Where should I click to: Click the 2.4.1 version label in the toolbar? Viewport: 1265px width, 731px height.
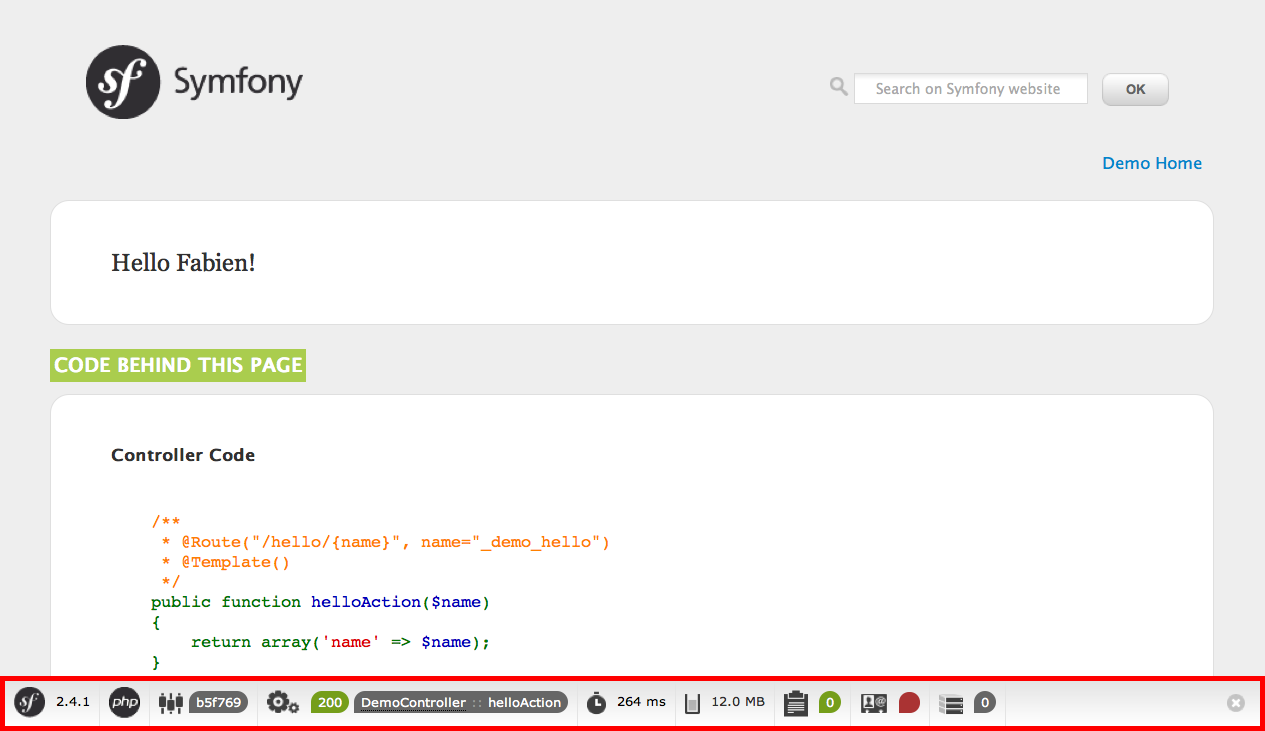[73, 702]
